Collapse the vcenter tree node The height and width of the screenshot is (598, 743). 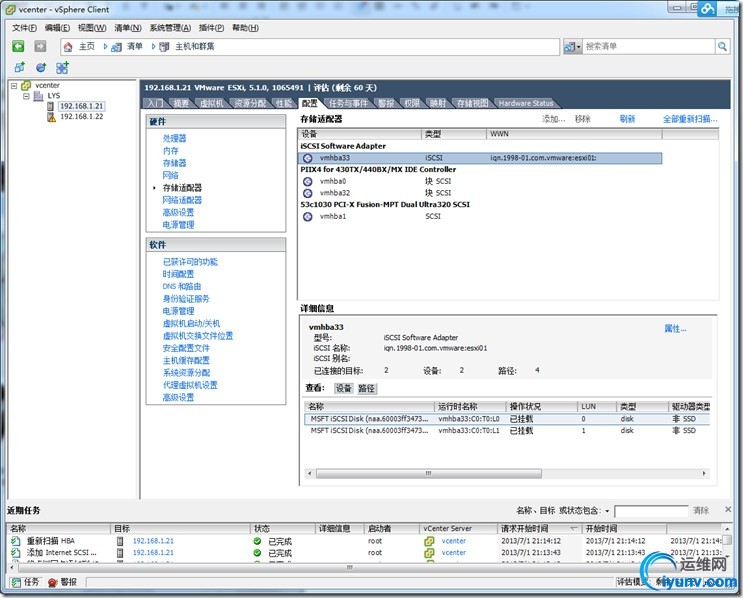pos(14,86)
